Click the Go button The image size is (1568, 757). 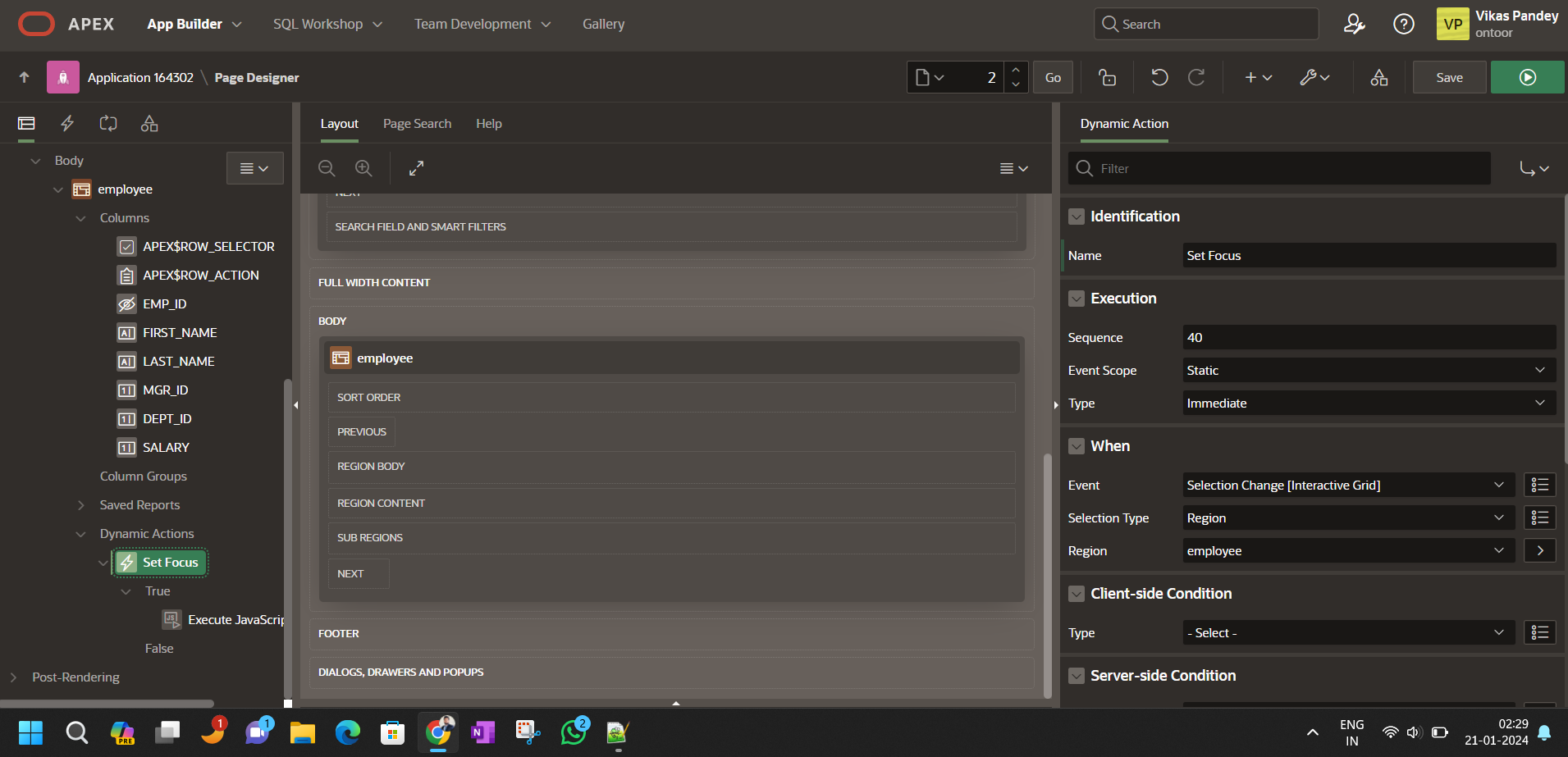click(x=1053, y=77)
